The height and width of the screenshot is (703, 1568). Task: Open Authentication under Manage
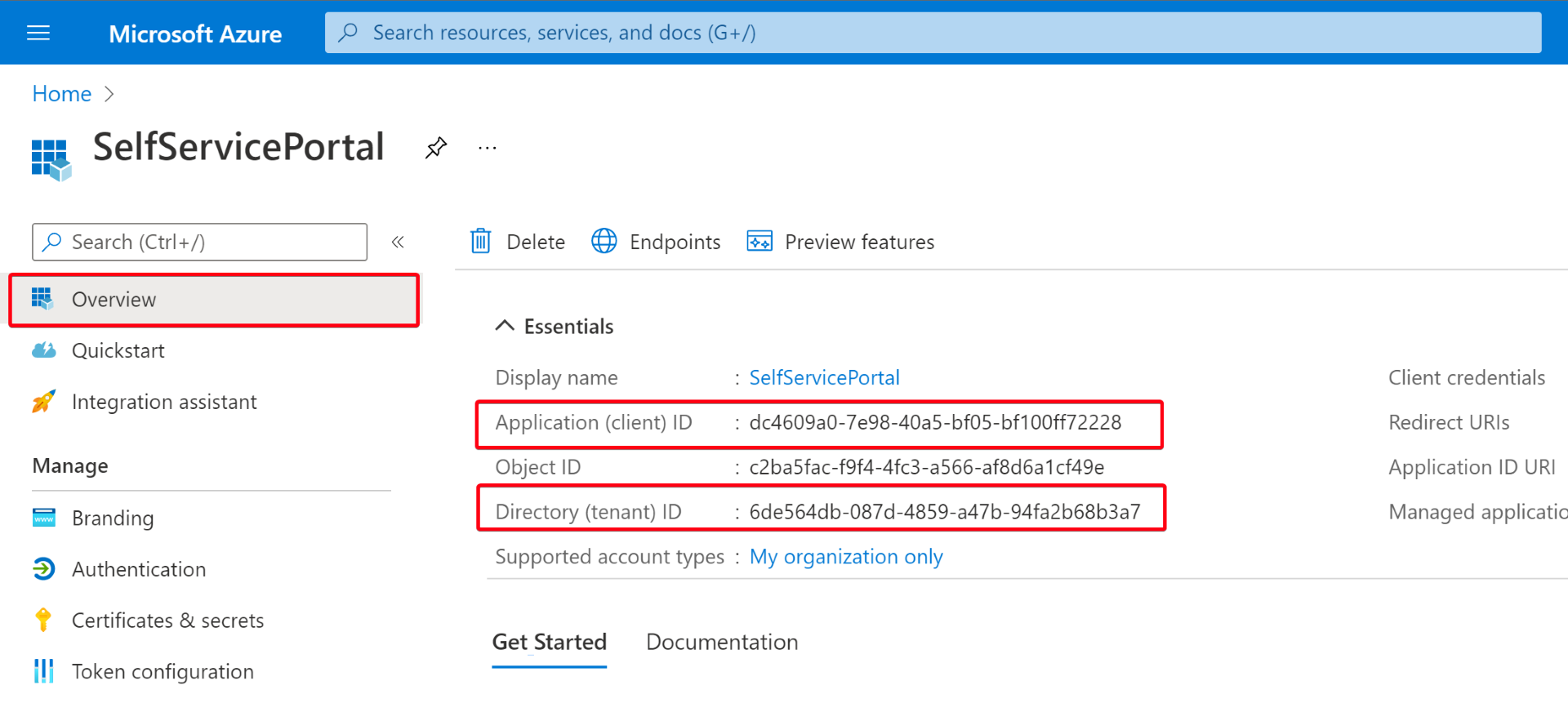point(139,569)
